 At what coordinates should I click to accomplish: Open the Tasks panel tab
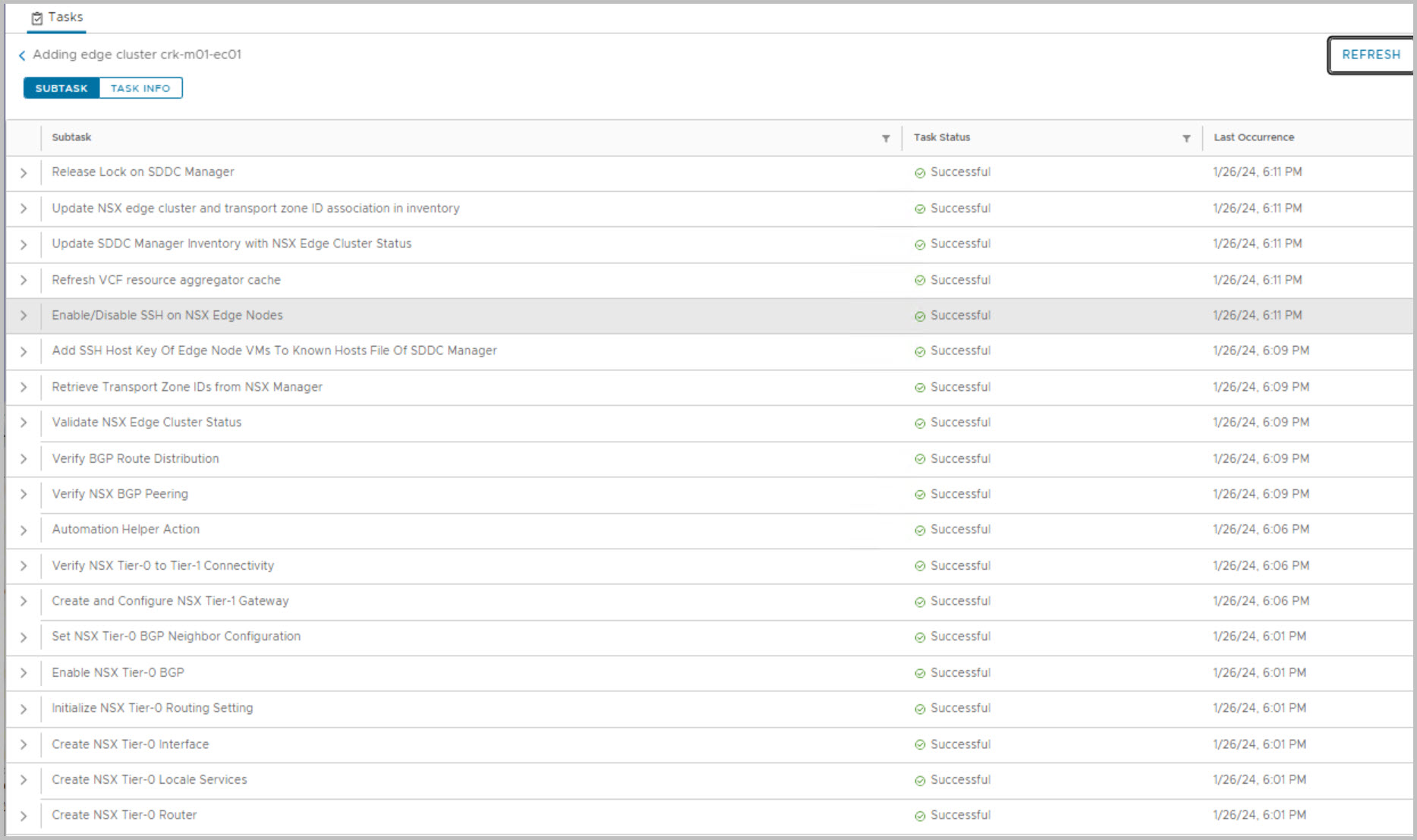[x=58, y=17]
